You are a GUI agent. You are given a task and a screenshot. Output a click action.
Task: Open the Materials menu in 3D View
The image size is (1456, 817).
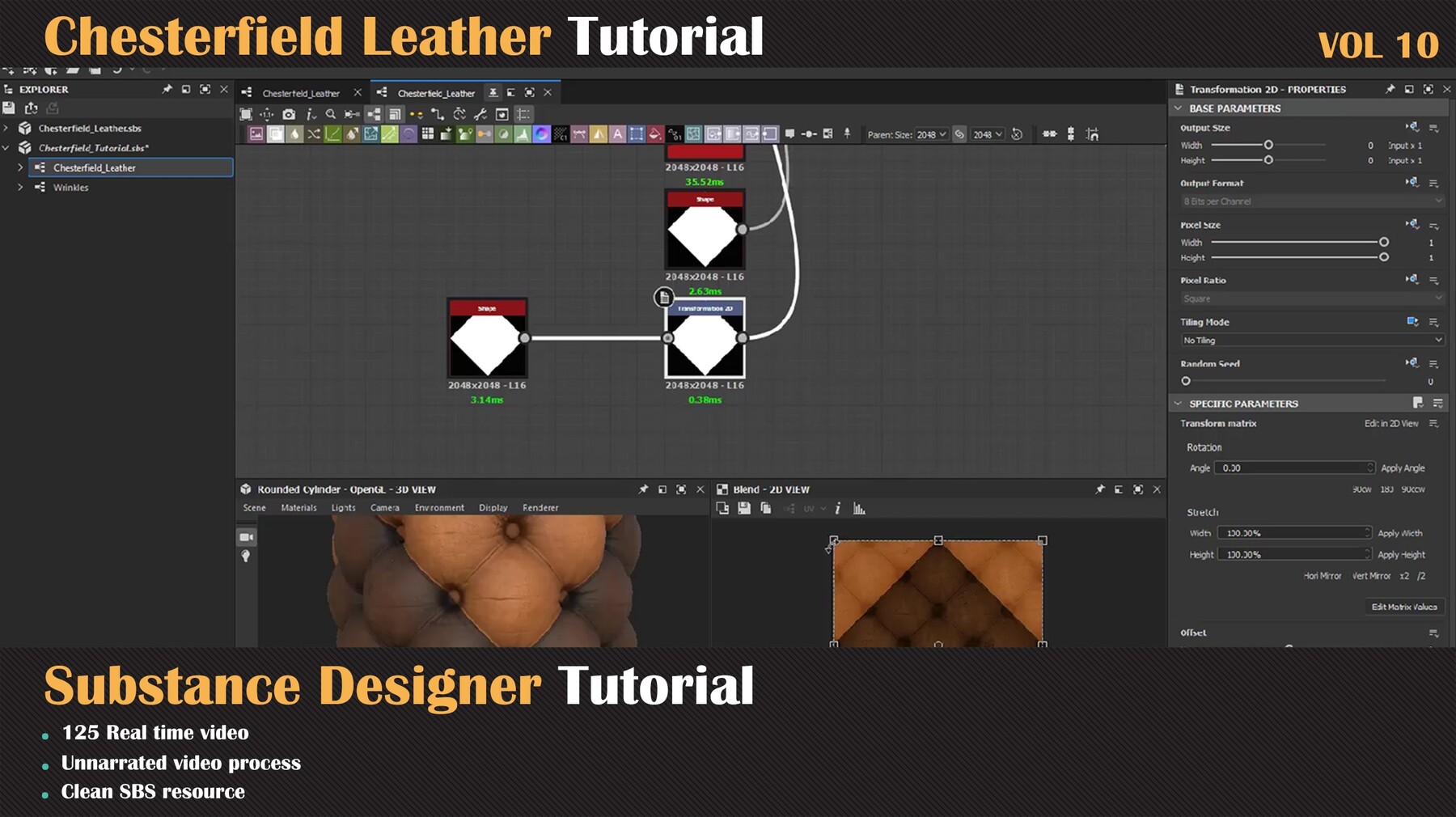pos(298,507)
